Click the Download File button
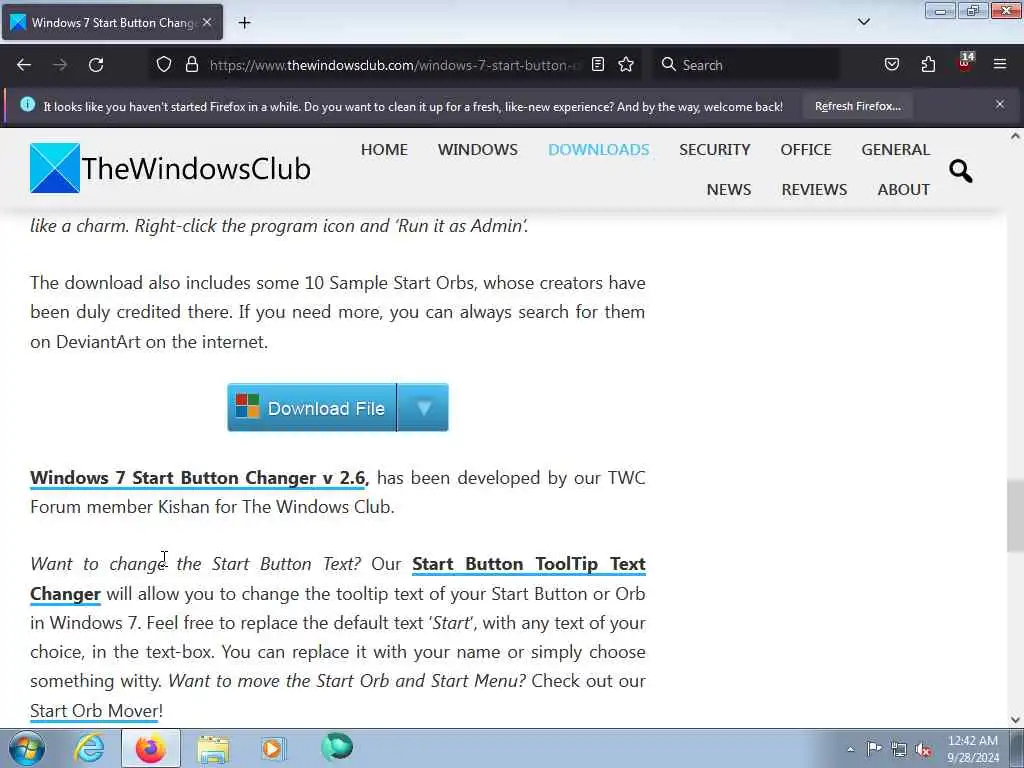The width and height of the screenshot is (1024, 768). pos(312,408)
